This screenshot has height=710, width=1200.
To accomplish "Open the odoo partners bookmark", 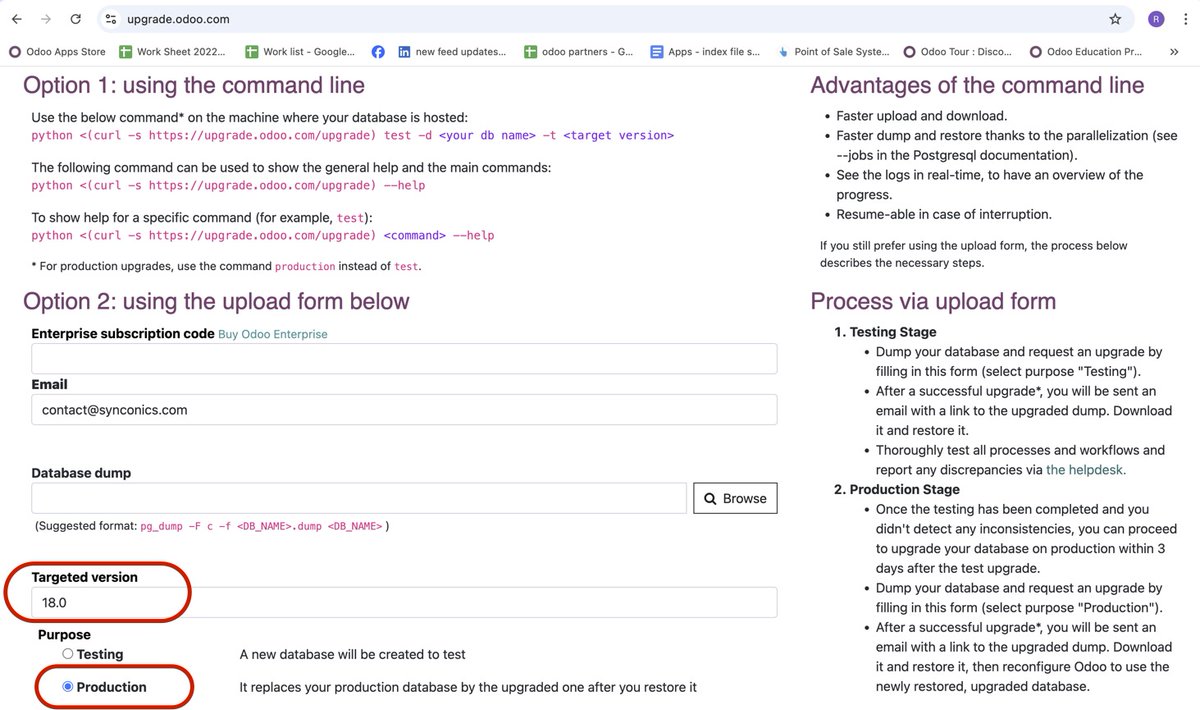I will pyautogui.click(x=579, y=52).
